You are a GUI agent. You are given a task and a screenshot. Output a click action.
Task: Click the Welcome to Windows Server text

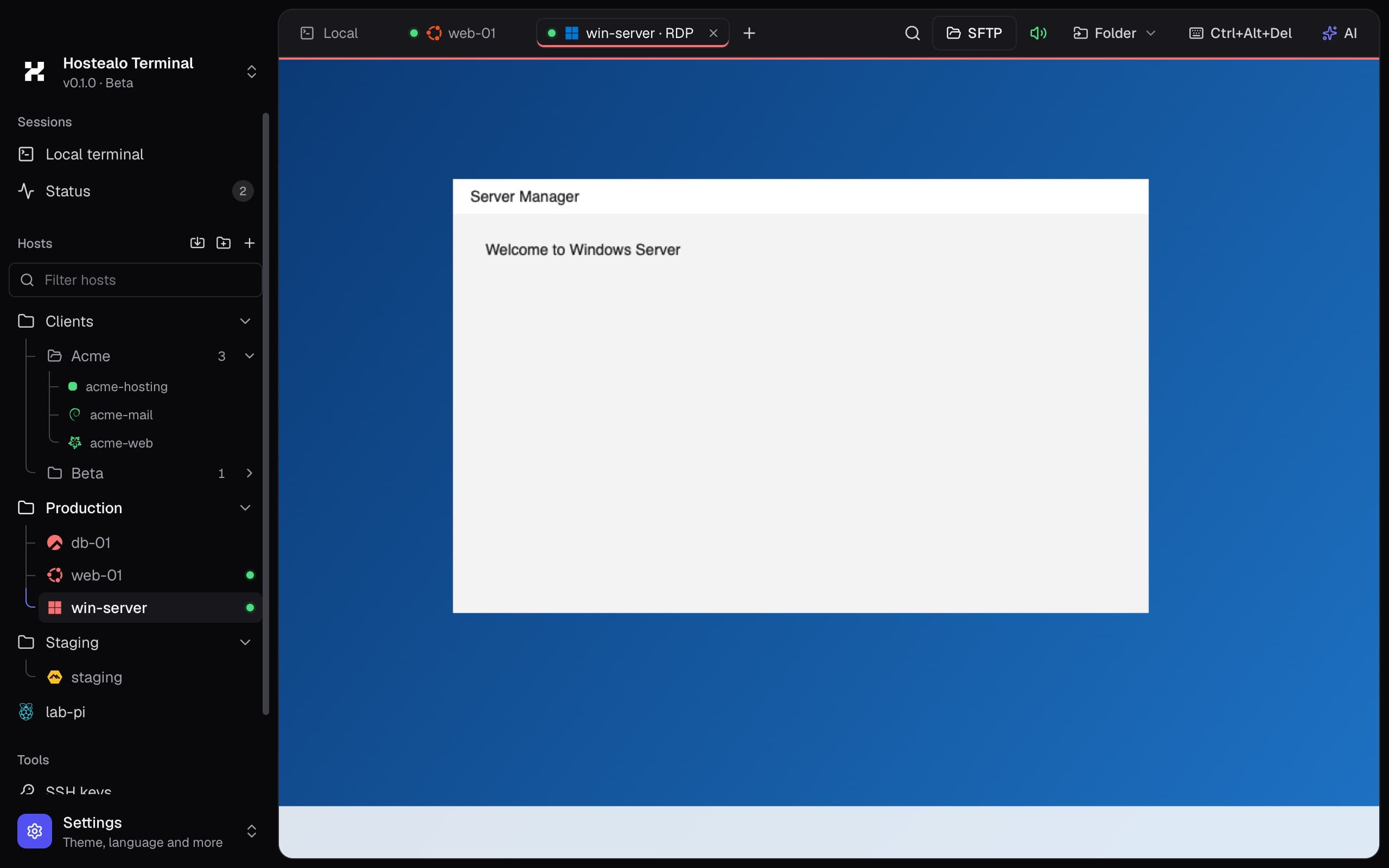(x=583, y=250)
